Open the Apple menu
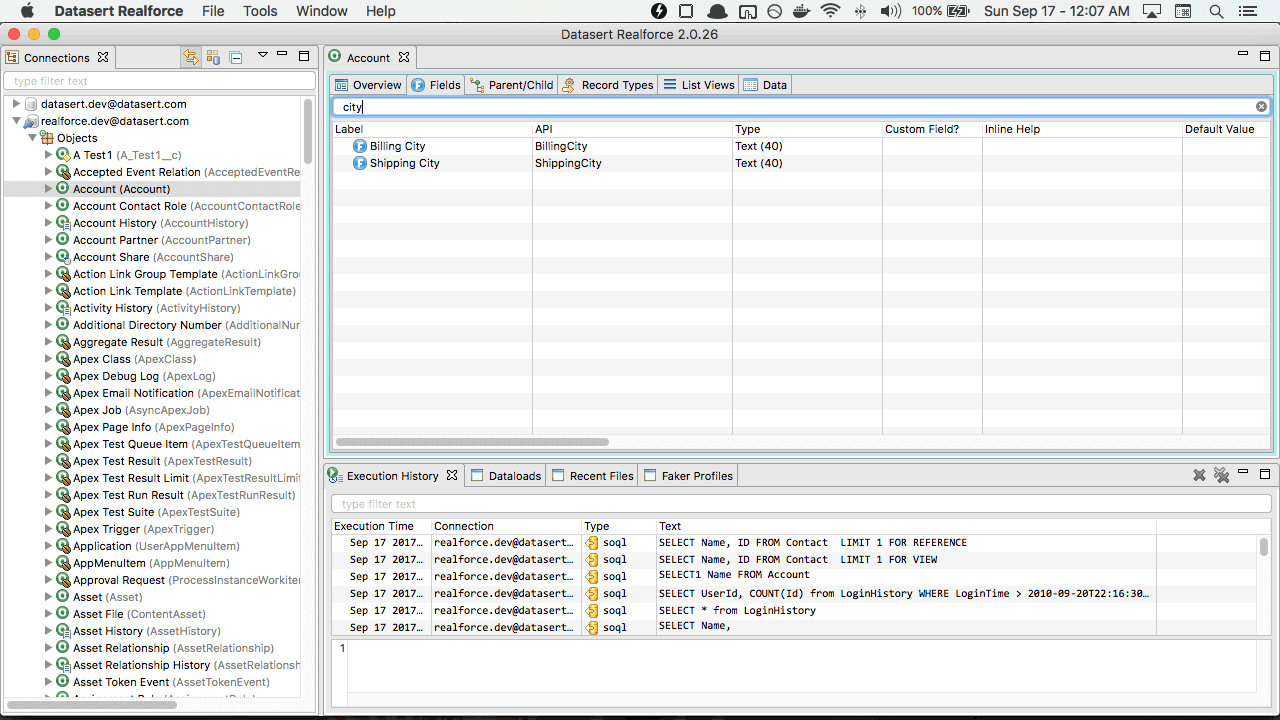Screen dimensions: 1280x720 [27, 11]
